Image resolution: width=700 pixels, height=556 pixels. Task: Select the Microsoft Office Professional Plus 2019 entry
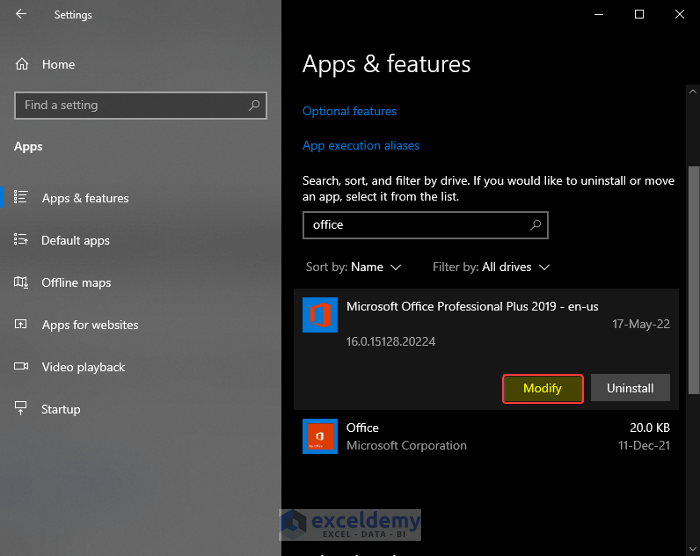486,349
